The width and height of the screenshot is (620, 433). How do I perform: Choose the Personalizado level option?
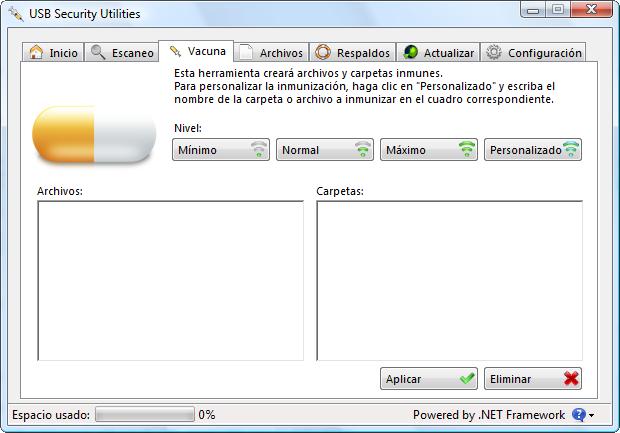coord(533,149)
